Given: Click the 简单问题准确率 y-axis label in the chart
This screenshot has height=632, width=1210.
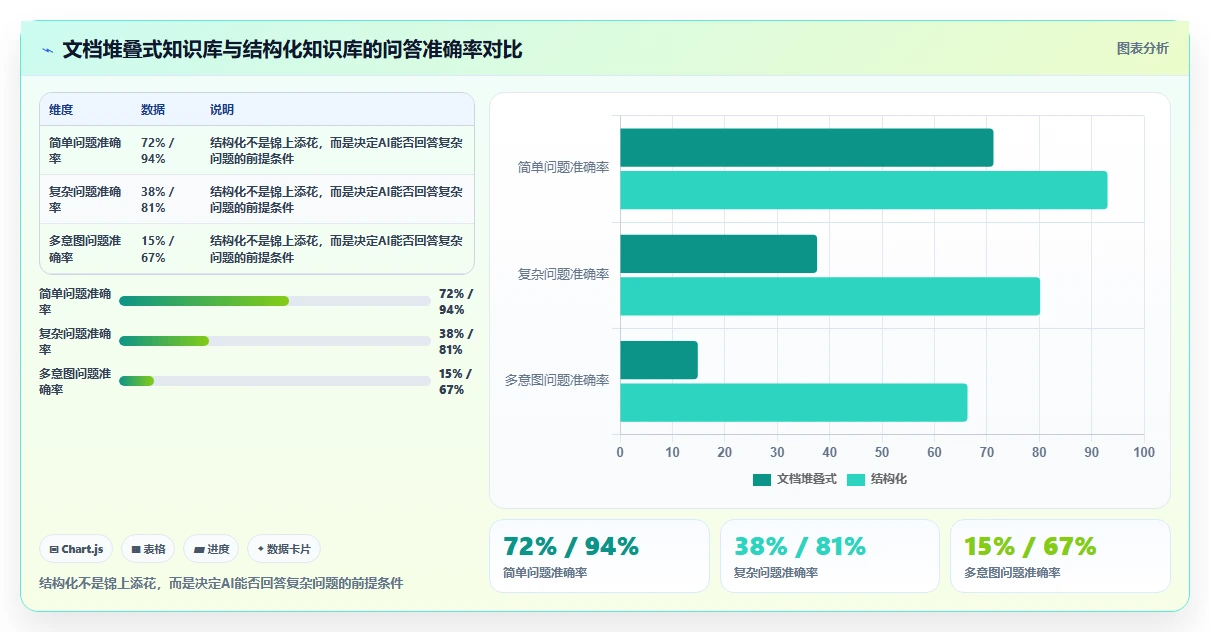Looking at the screenshot, I should [563, 168].
